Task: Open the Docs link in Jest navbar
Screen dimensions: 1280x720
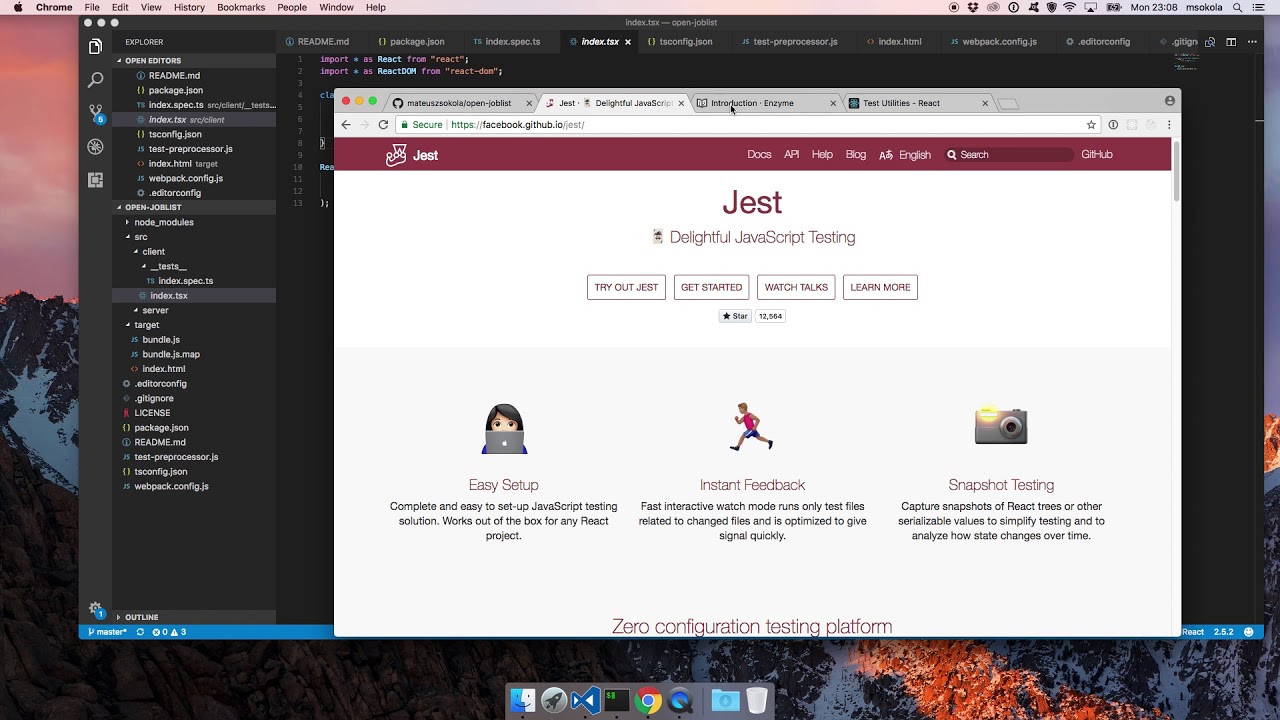Action: [x=759, y=155]
